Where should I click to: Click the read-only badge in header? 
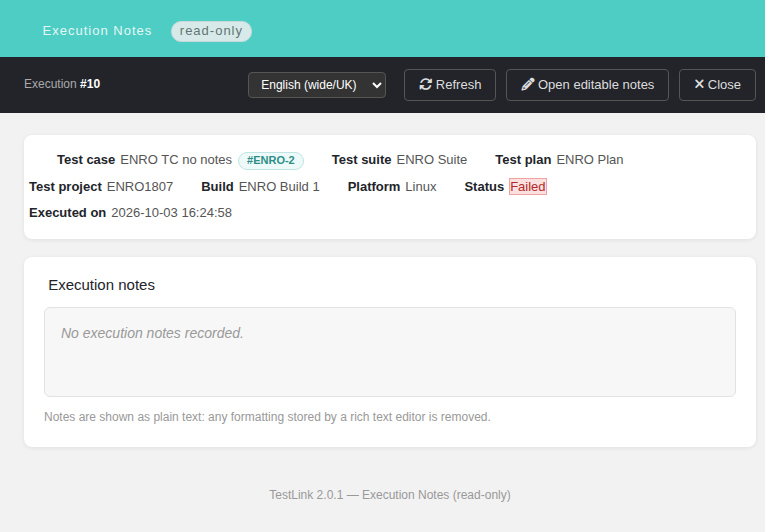point(211,31)
